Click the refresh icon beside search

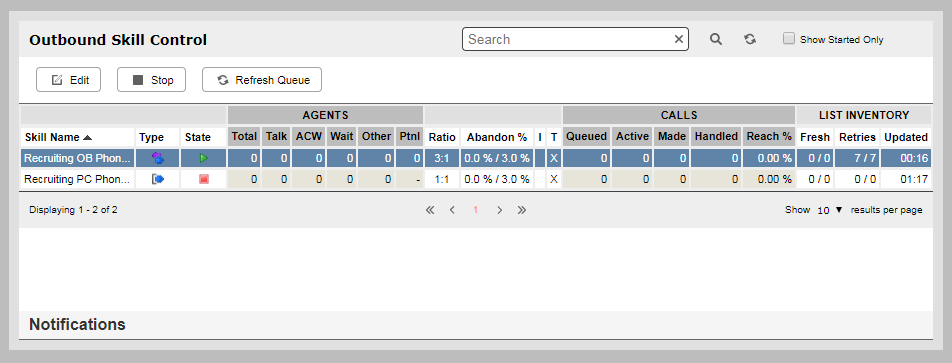pyautogui.click(x=750, y=39)
